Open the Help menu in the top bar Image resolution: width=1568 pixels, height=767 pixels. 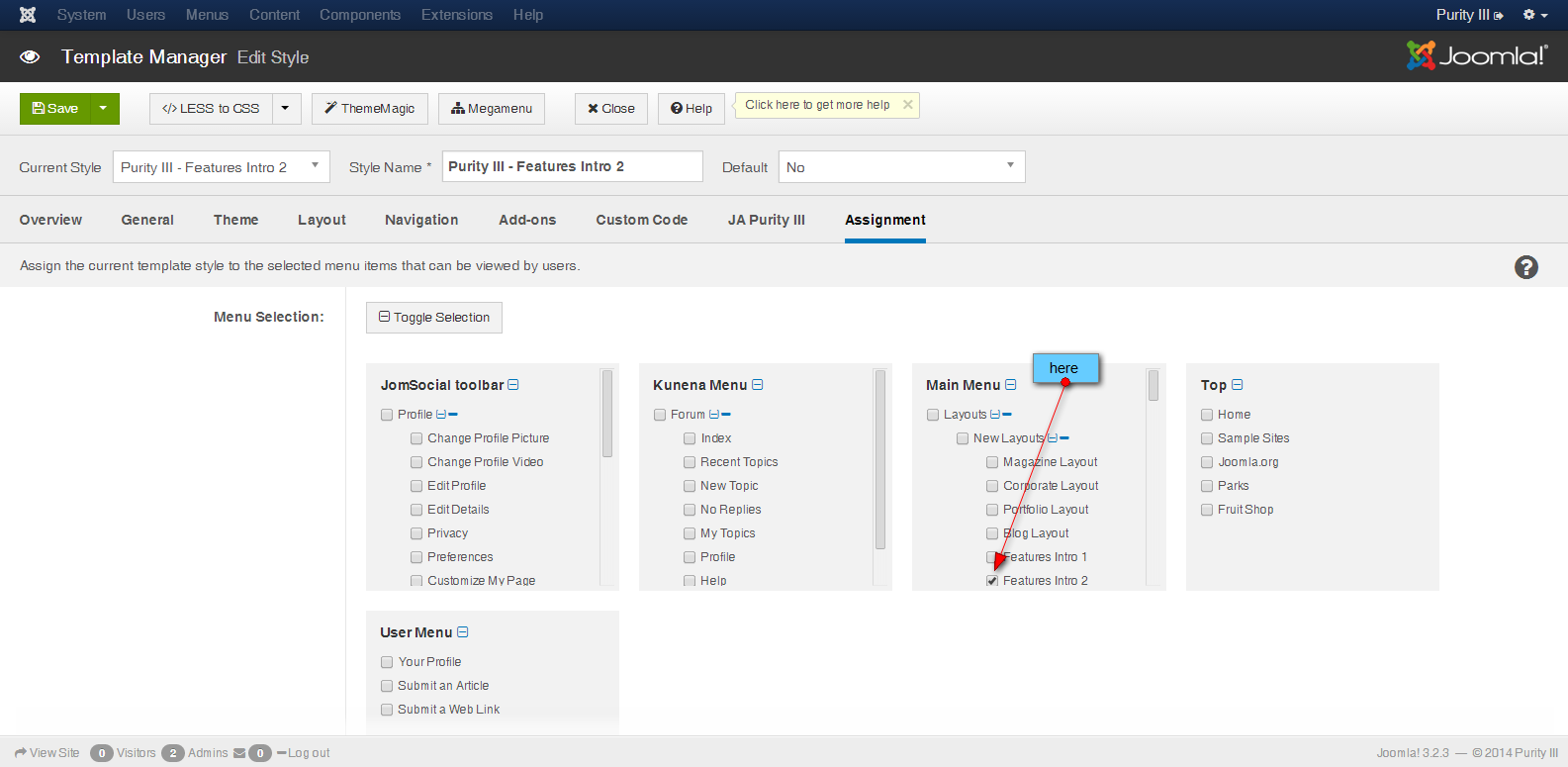pos(527,15)
